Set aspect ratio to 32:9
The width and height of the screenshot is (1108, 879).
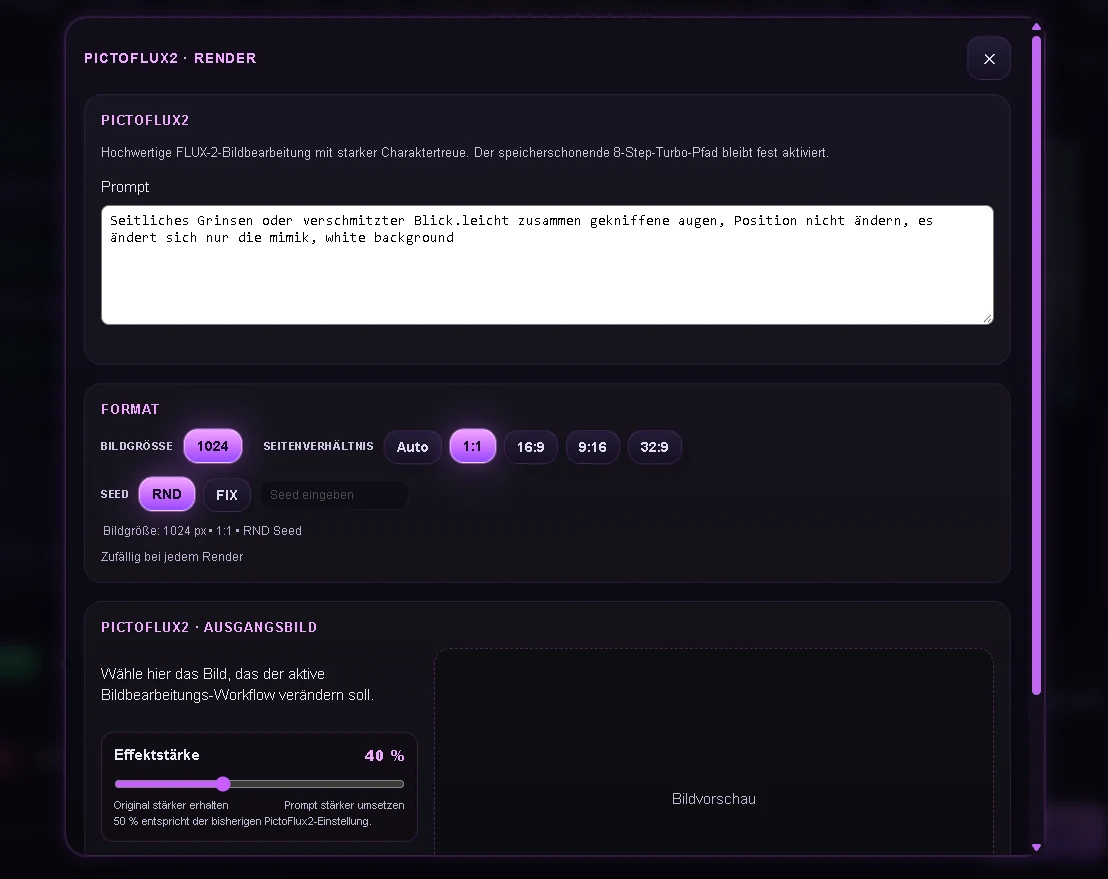pyautogui.click(x=654, y=447)
